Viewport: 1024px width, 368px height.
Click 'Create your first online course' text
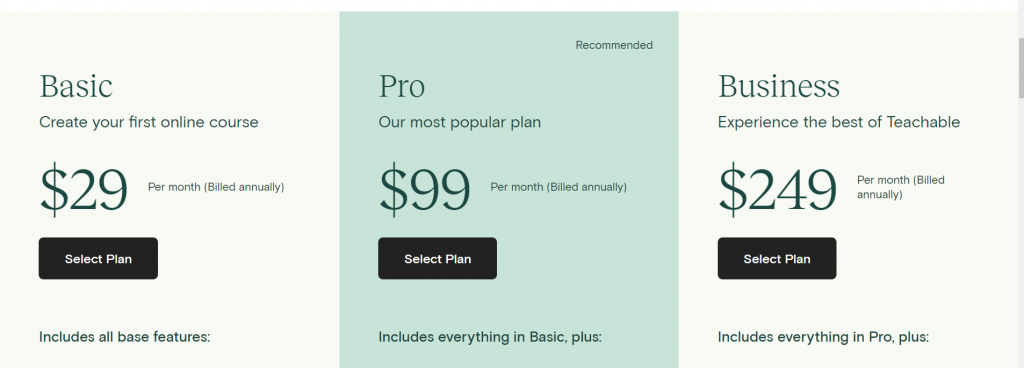click(149, 122)
